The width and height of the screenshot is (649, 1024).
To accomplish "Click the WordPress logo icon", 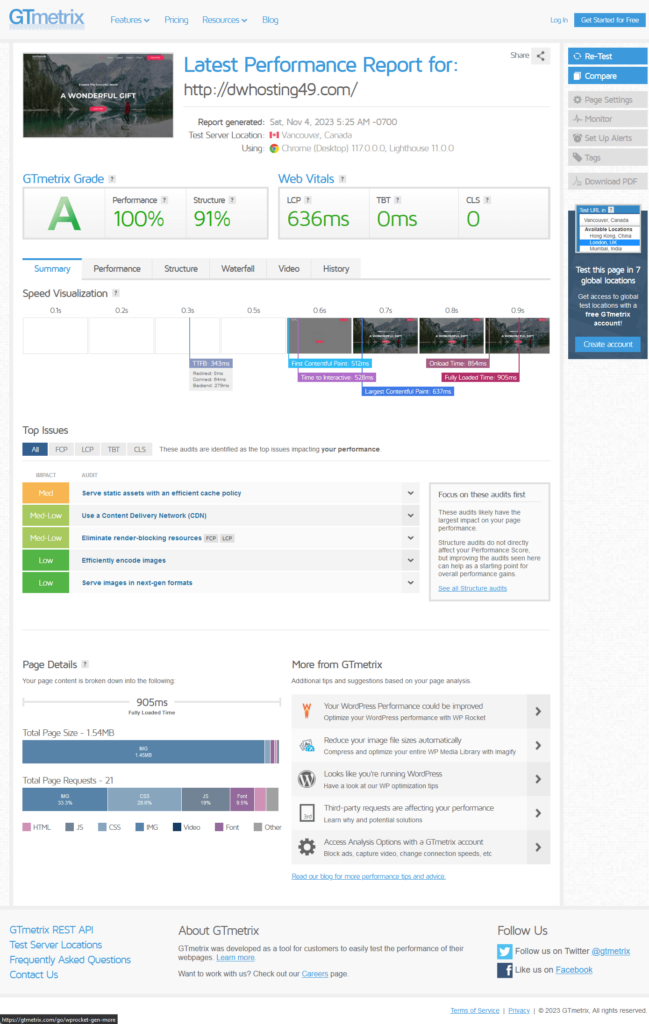I will coord(306,779).
